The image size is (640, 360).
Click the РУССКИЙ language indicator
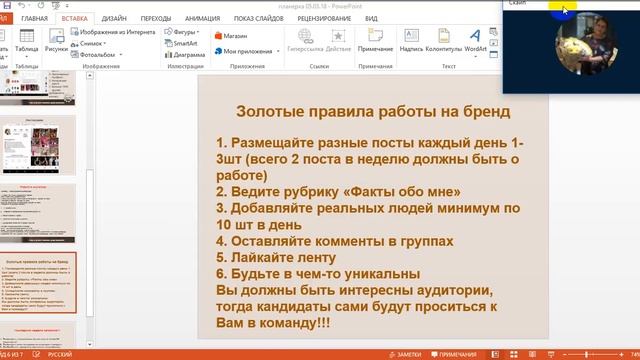point(60,354)
